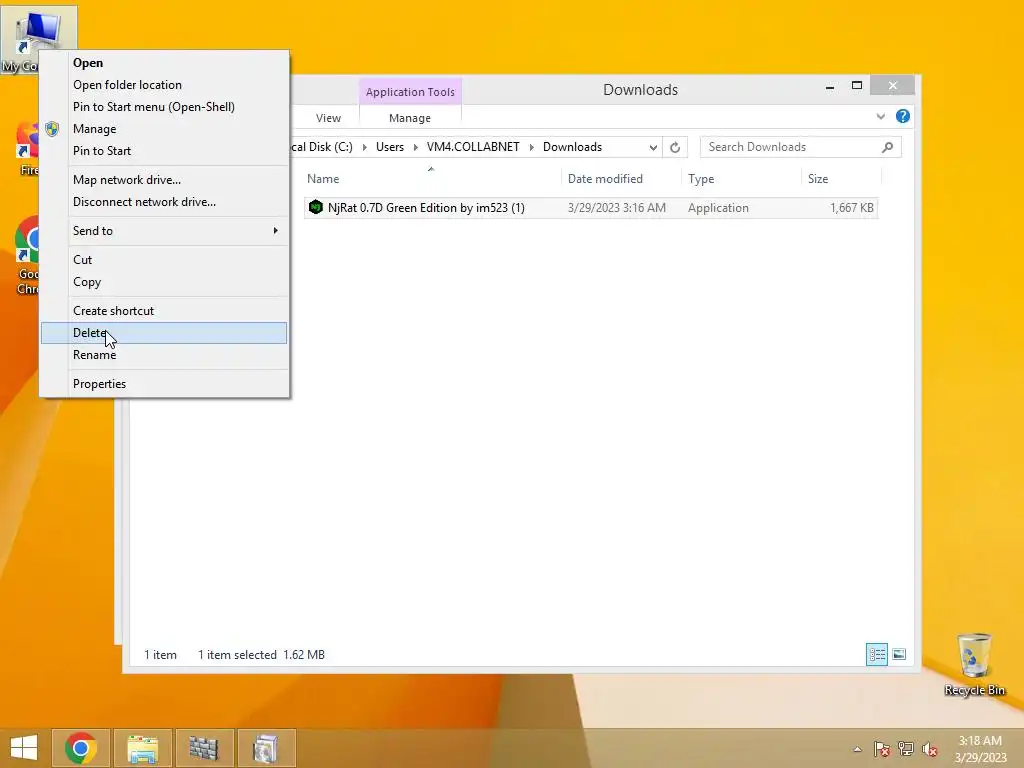Click the shield icon next to Manage
The image size is (1024, 768).
pos(52,129)
